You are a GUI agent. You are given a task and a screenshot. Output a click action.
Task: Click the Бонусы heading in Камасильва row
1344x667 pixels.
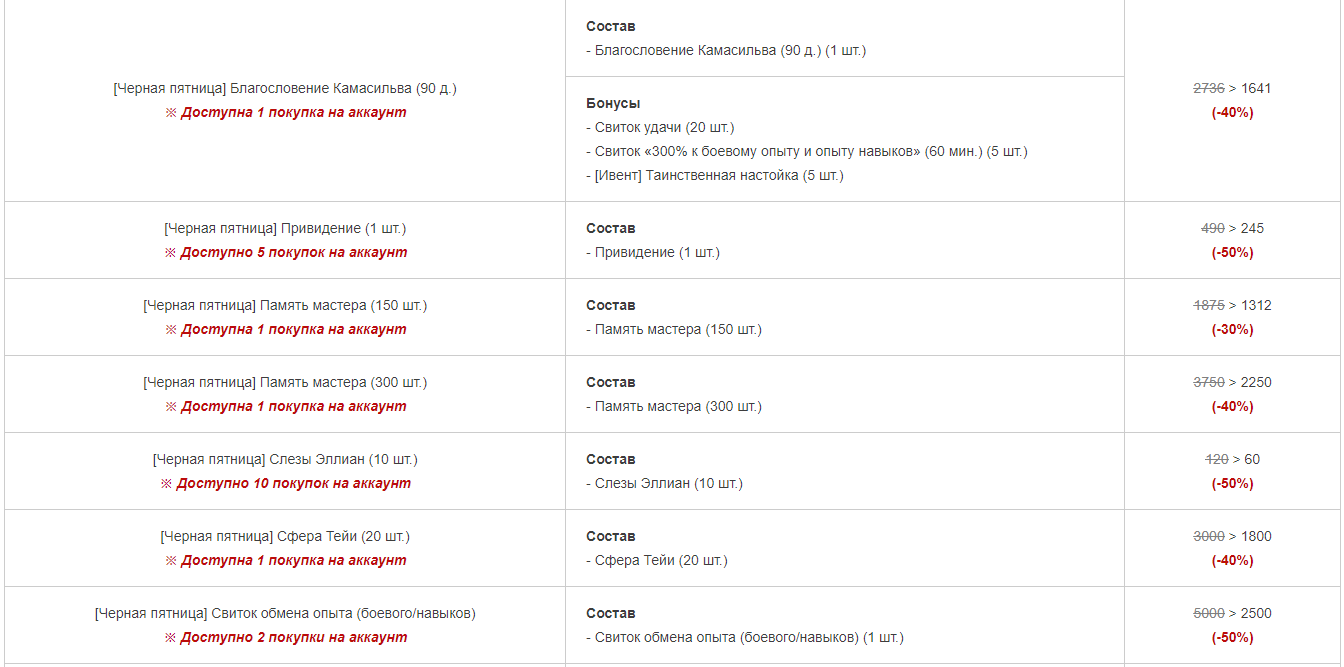tap(613, 103)
